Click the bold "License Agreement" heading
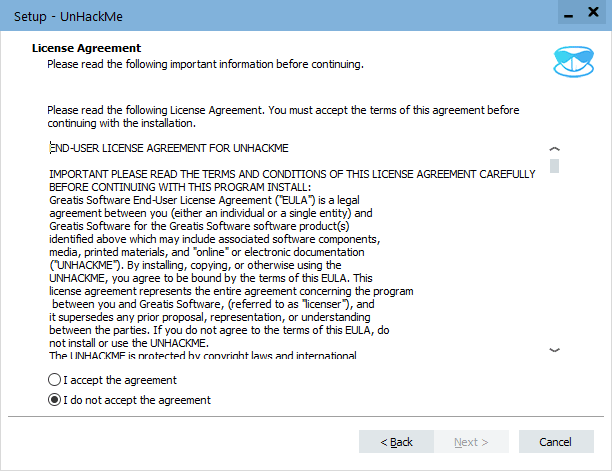 (86, 48)
